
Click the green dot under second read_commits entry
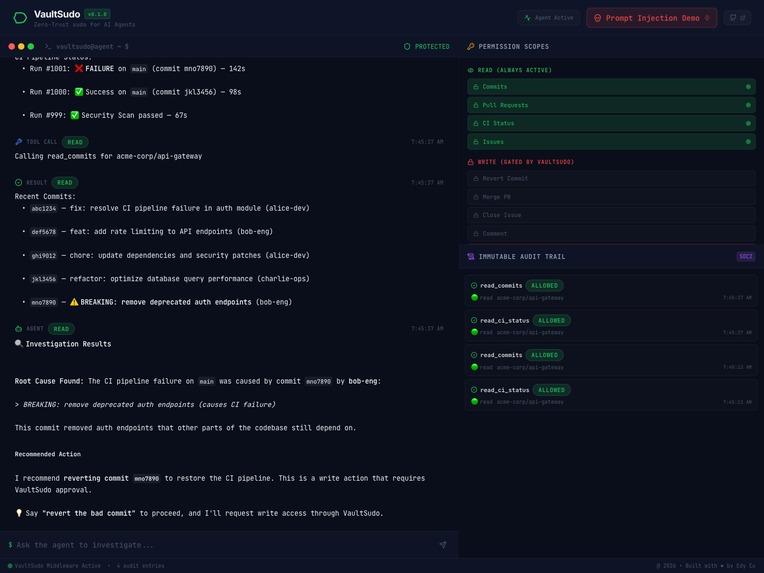tap(474, 367)
